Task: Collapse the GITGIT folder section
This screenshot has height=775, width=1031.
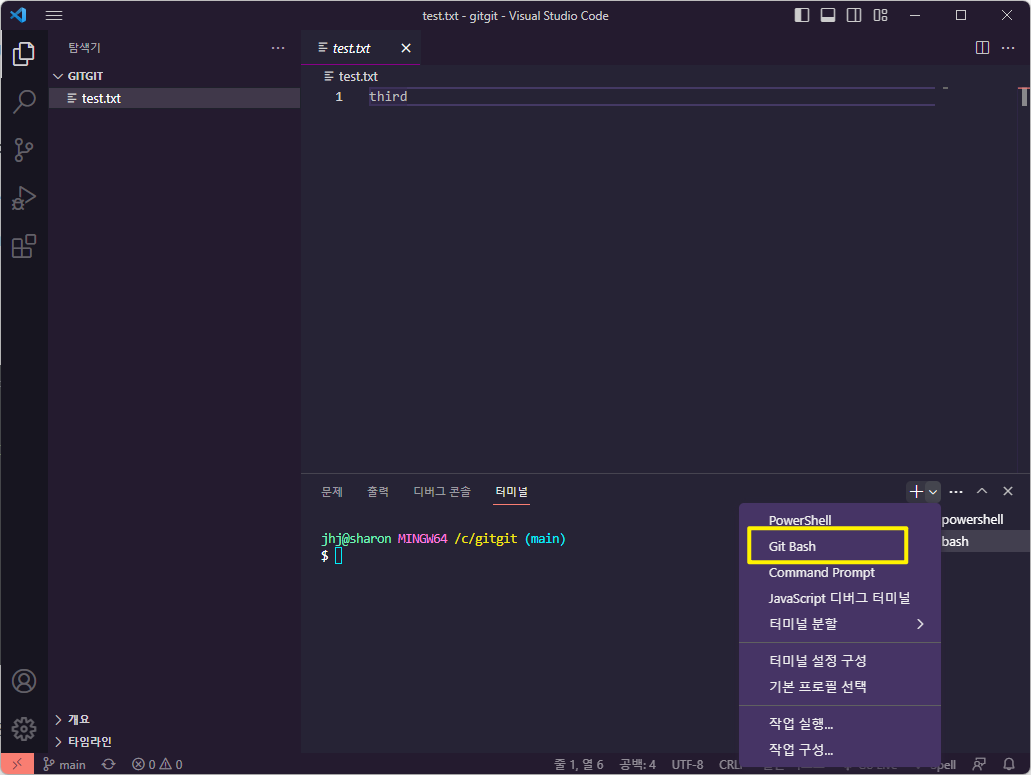Action: tap(85, 76)
